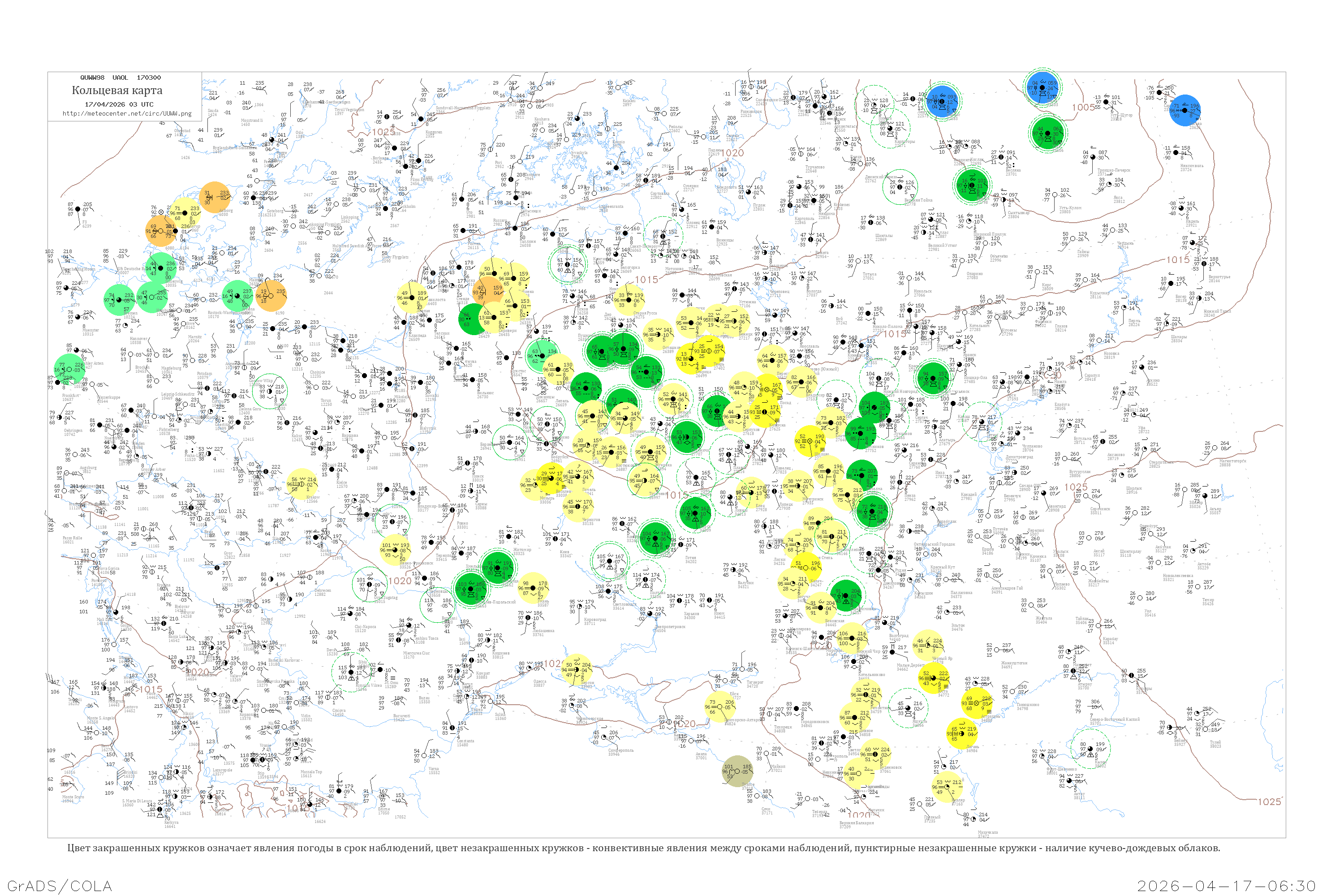The width and height of the screenshot is (1344, 896).
Task: Click the 'QUWW98 UAOL 170300' header code
Action: [x=121, y=78]
